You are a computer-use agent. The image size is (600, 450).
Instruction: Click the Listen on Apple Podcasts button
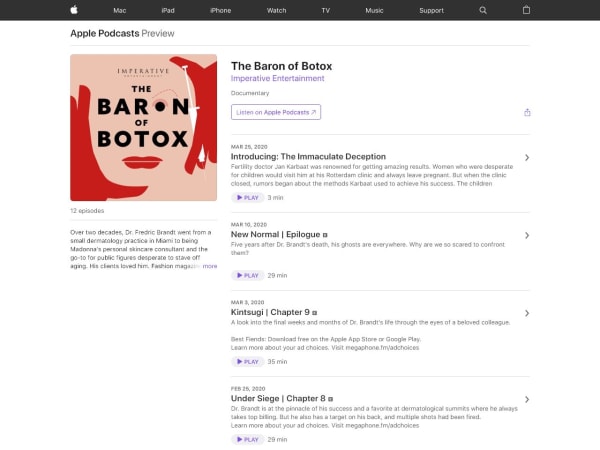click(x=276, y=112)
